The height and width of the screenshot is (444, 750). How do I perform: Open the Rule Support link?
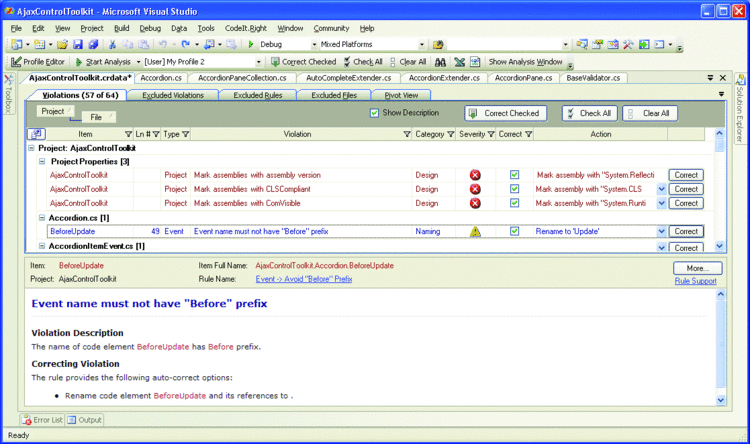[695, 281]
